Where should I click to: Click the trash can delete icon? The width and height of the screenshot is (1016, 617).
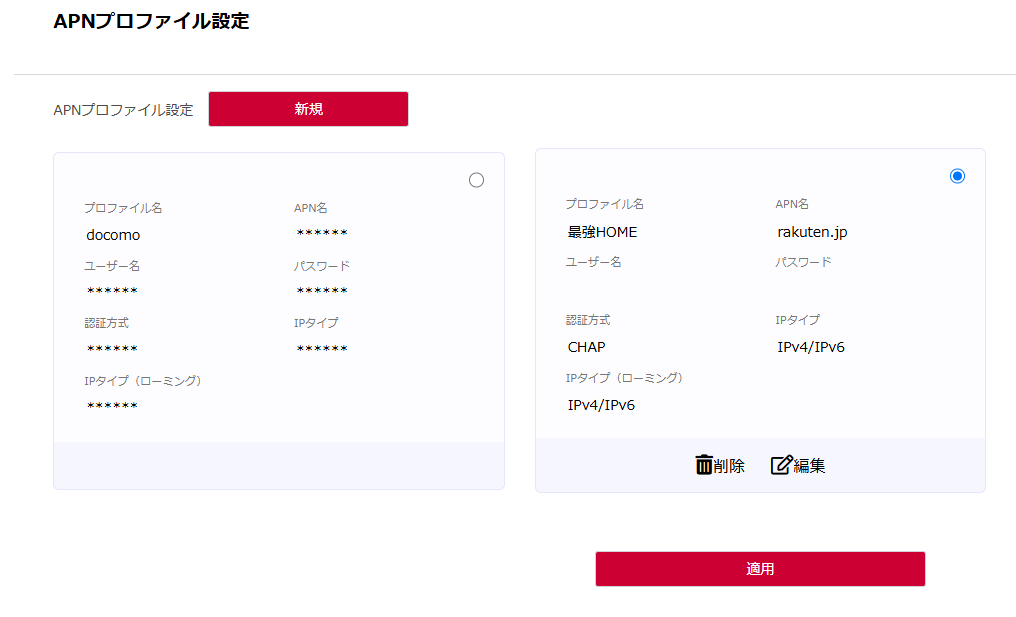[x=704, y=465]
